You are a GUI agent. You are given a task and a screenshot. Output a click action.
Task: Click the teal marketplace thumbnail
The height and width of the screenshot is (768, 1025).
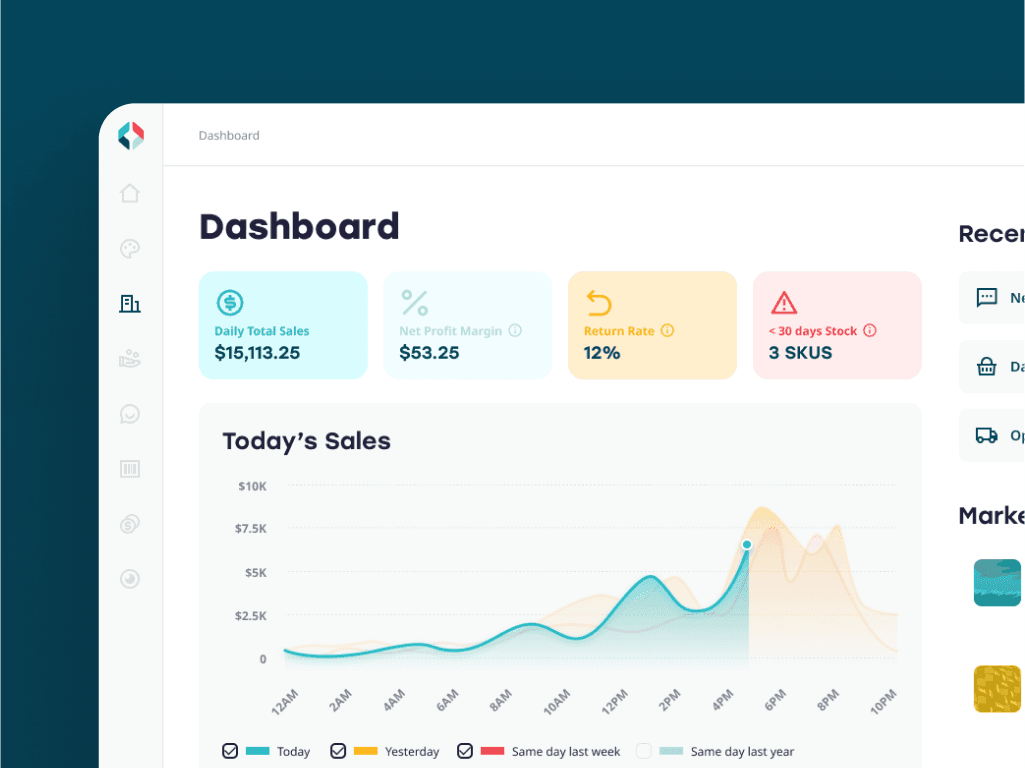click(997, 582)
